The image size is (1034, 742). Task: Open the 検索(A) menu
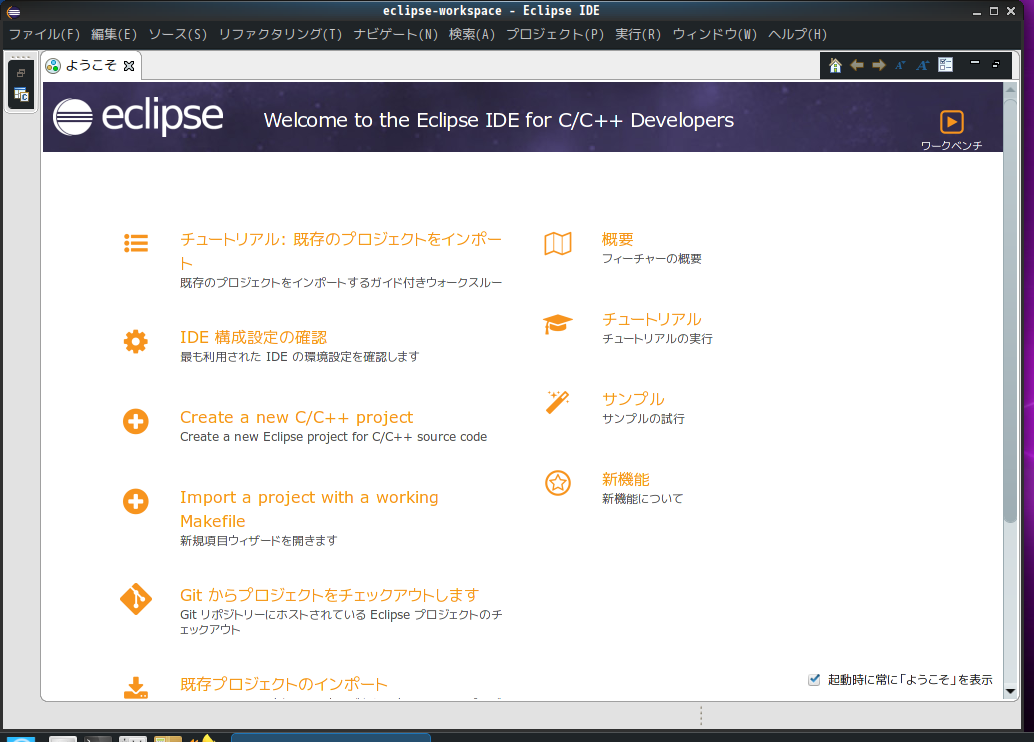point(471,34)
